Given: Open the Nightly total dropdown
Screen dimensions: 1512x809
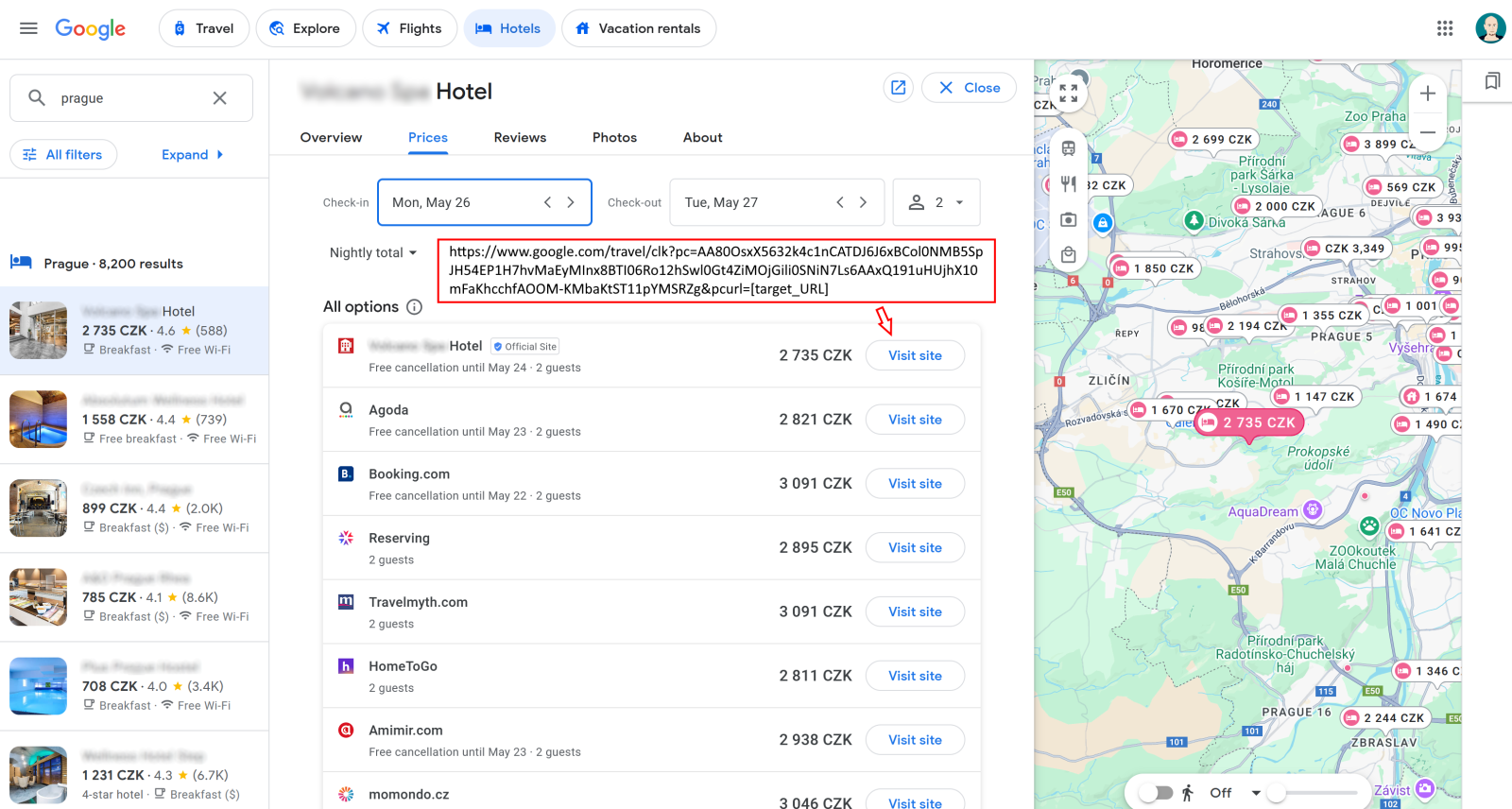Looking at the screenshot, I should 373,252.
